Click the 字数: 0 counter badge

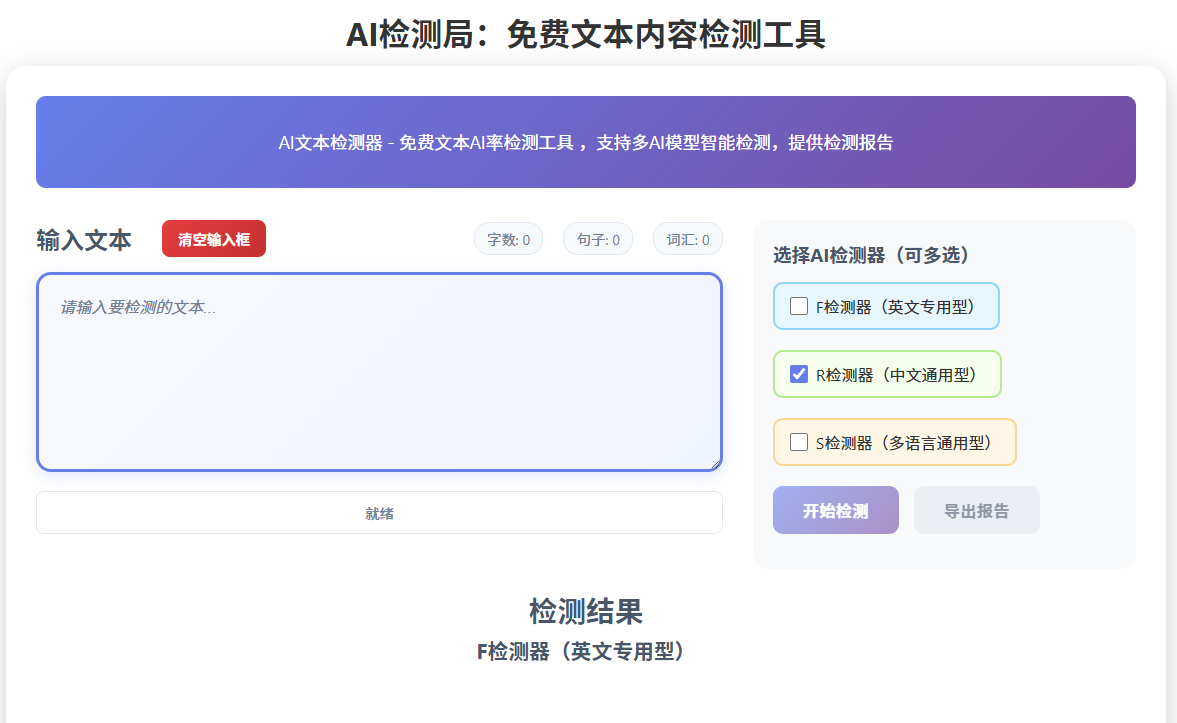508,239
